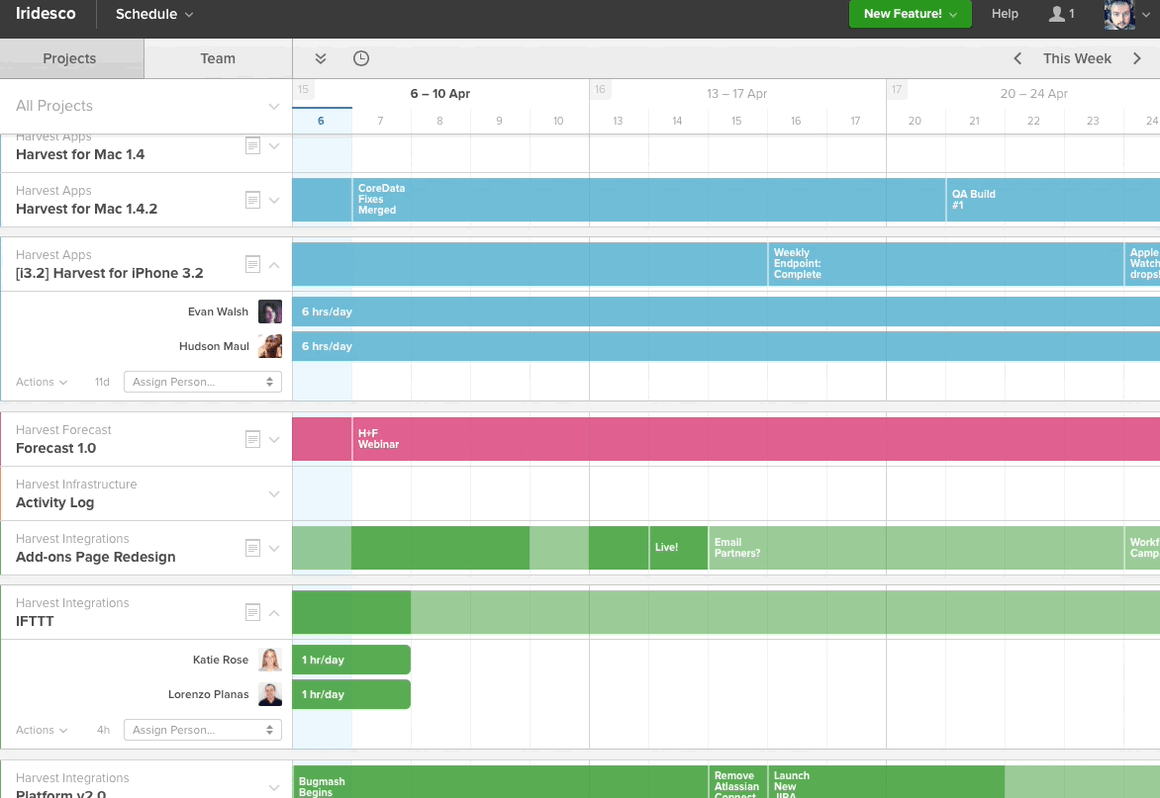Click the Live! milestone marker
This screenshot has height=798, width=1160.
(679, 548)
